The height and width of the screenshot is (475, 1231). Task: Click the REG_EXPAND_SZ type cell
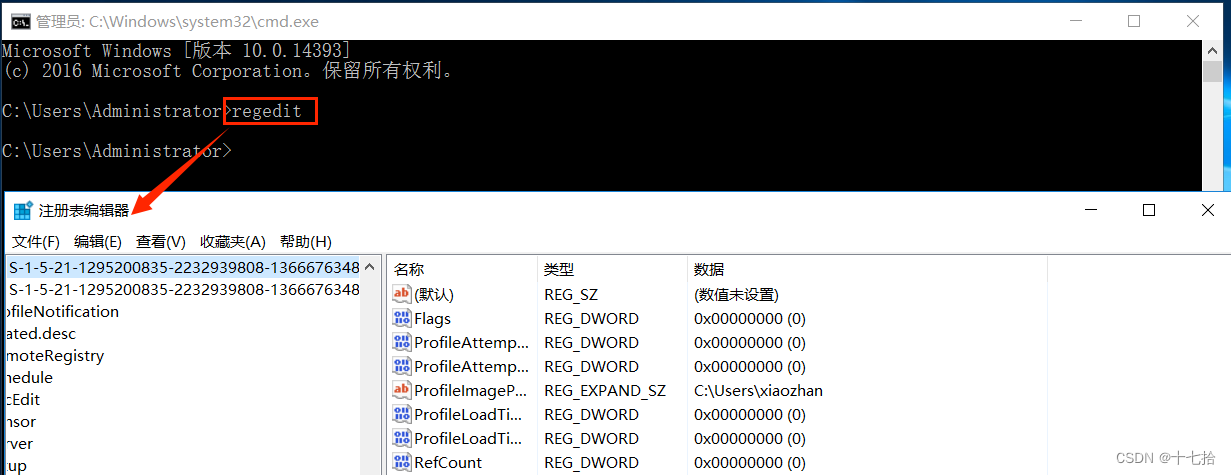(605, 390)
